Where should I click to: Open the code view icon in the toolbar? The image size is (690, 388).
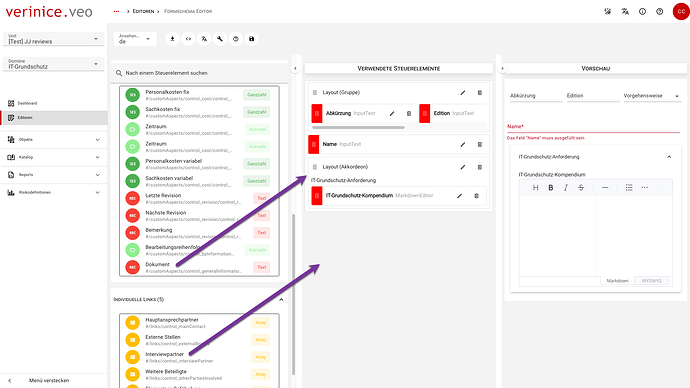188,39
